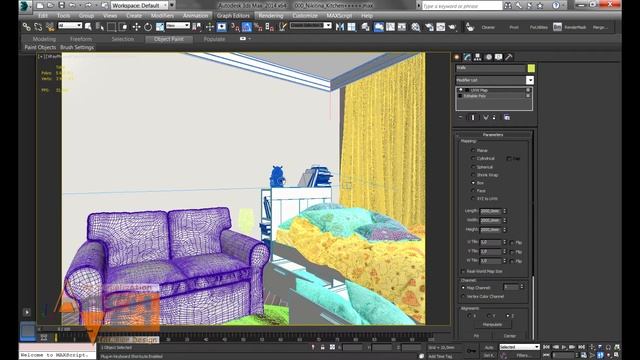Click Configure Modifier Sets icon
This screenshot has width=640, height=360.
(x=507, y=117)
